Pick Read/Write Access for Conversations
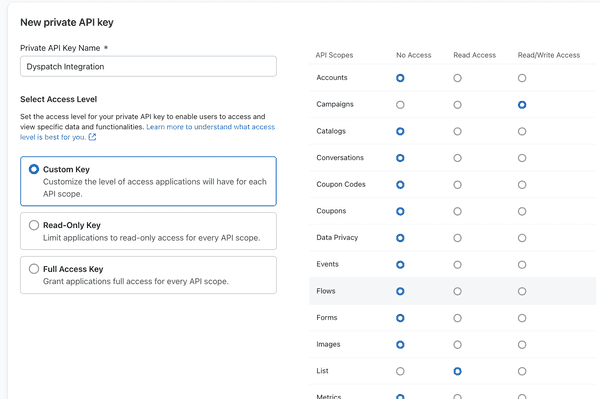 (x=522, y=158)
